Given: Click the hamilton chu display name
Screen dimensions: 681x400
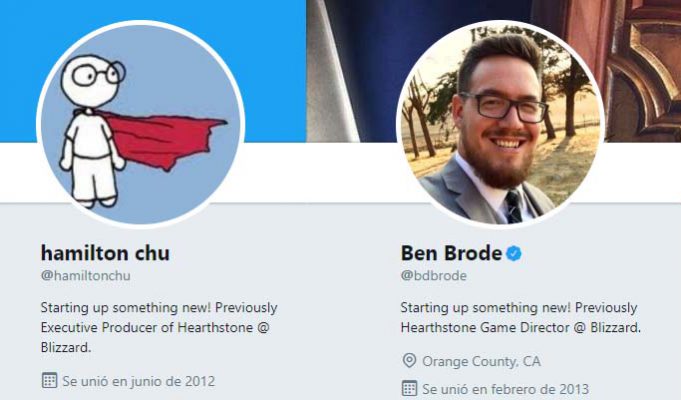Looking at the screenshot, I should click(105, 253).
